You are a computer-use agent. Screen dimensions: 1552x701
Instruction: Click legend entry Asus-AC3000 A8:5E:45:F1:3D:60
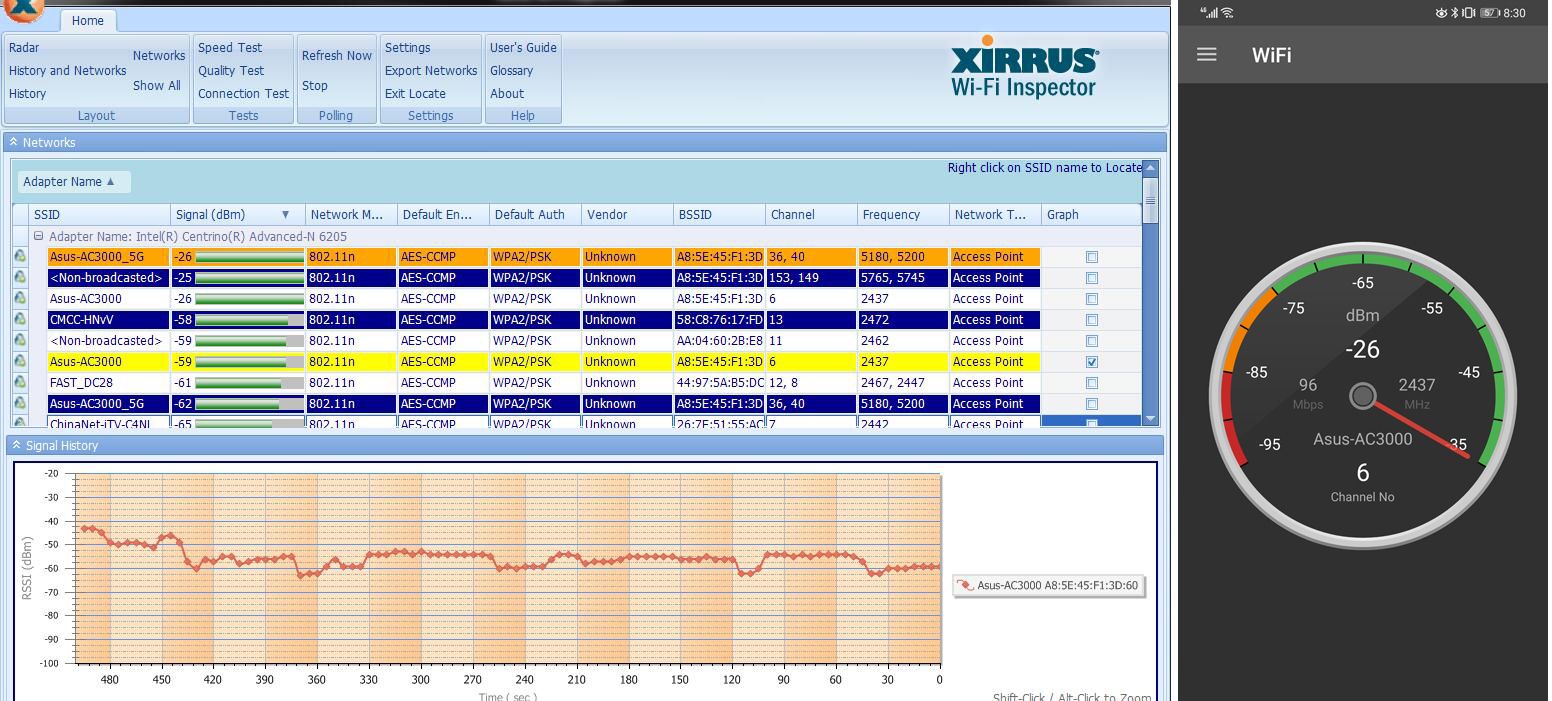coord(1048,585)
